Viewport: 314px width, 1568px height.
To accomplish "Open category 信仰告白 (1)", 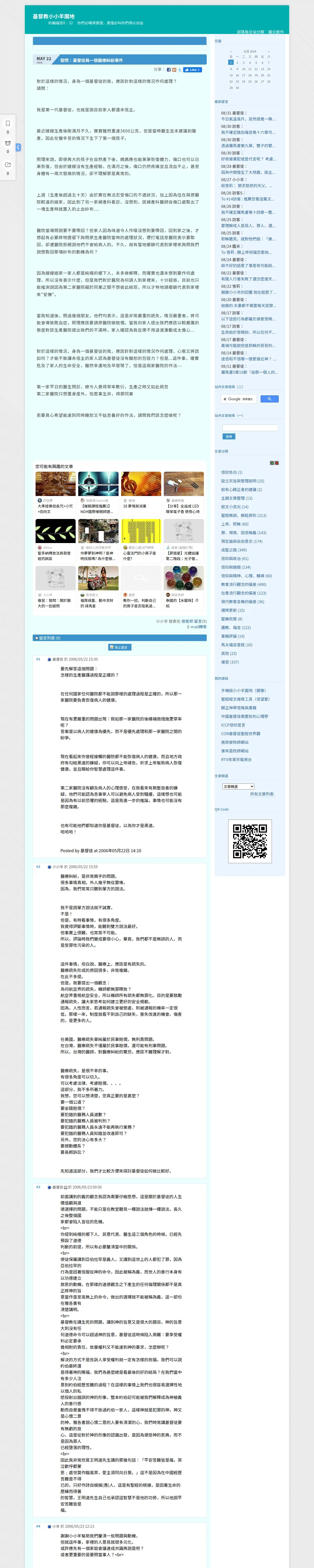I will coord(232,472).
